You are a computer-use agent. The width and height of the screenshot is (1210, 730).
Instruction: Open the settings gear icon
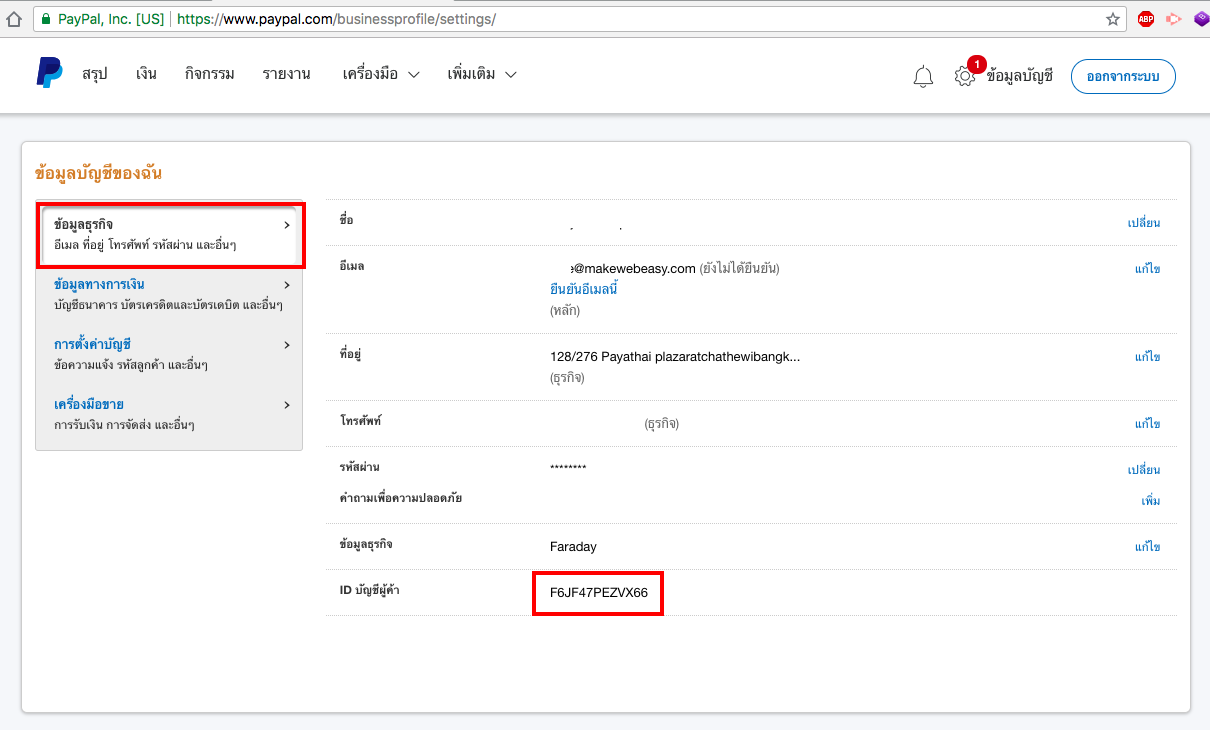coord(964,76)
